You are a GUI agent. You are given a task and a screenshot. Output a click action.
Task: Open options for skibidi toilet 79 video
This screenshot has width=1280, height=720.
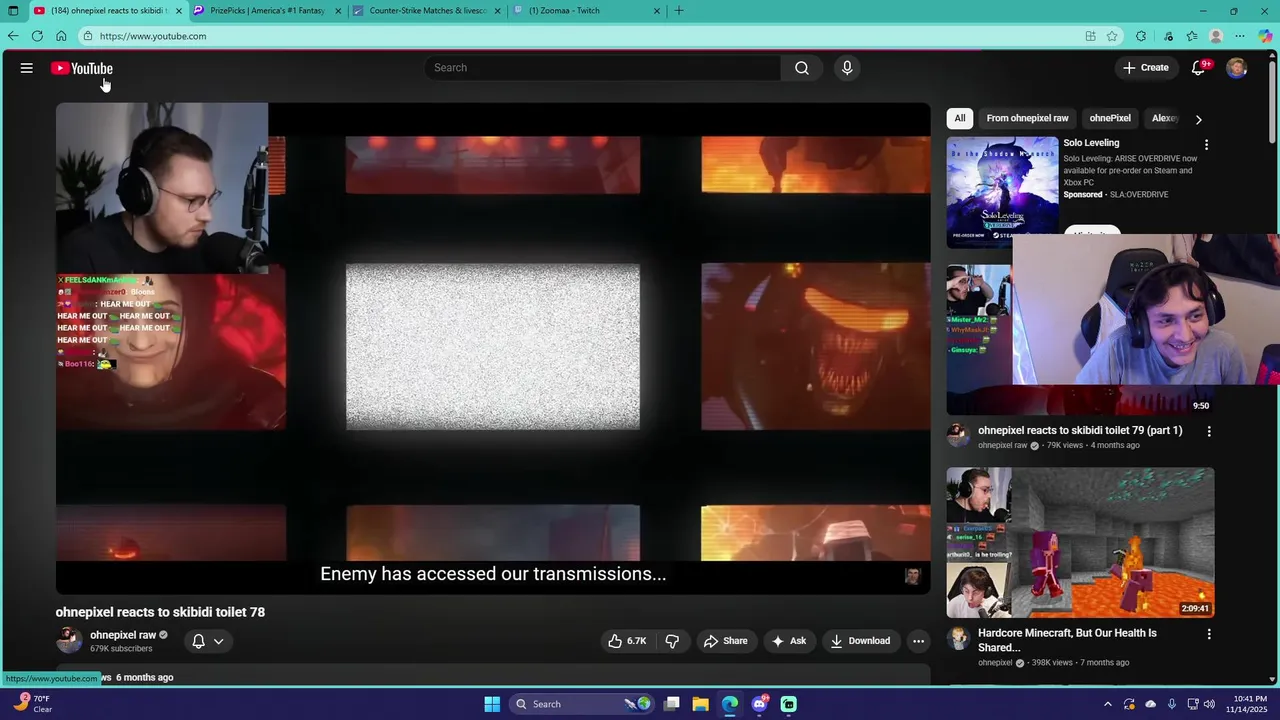click(1209, 432)
